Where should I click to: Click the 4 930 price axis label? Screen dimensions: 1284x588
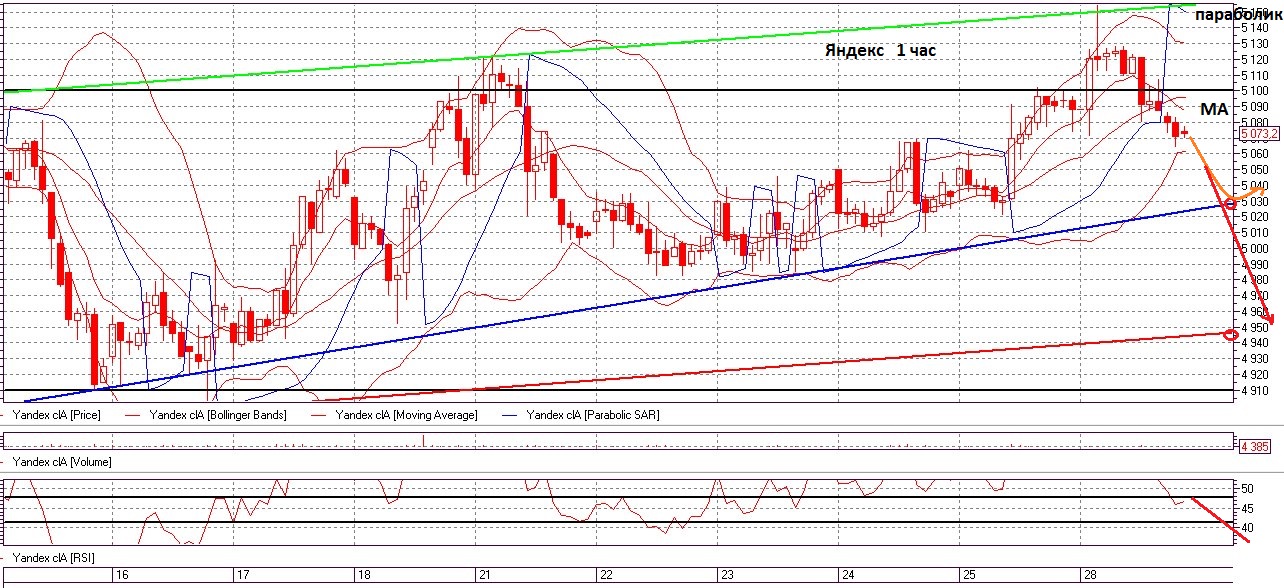(x=1255, y=358)
